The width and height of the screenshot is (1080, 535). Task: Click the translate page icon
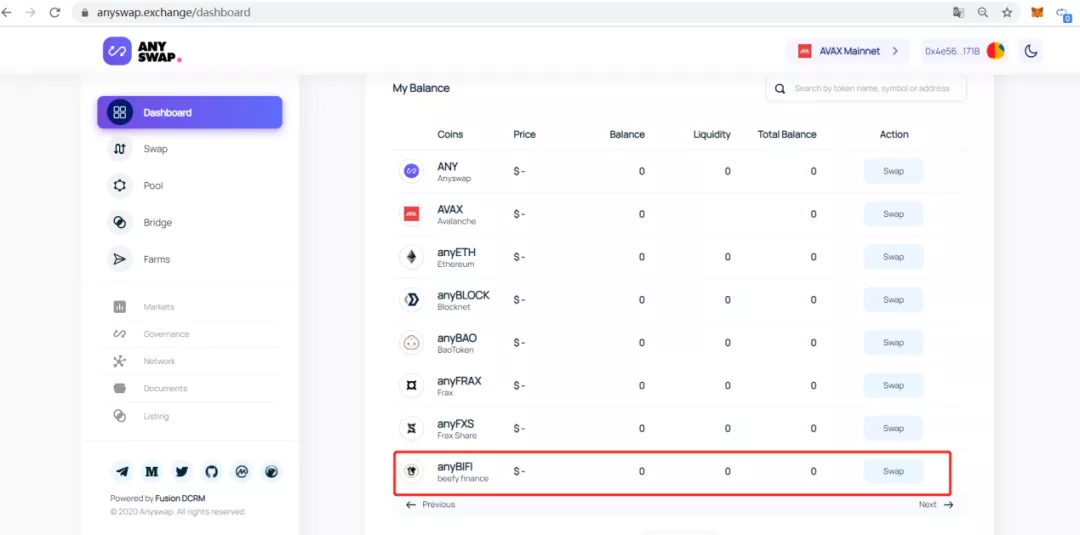coord(958,12)
